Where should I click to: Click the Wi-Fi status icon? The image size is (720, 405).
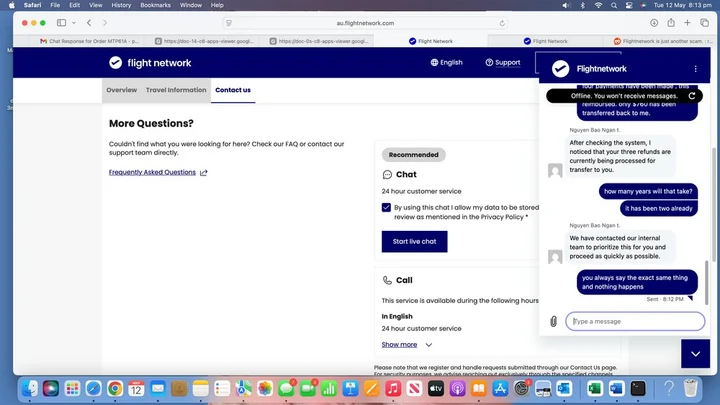point(598,5)
